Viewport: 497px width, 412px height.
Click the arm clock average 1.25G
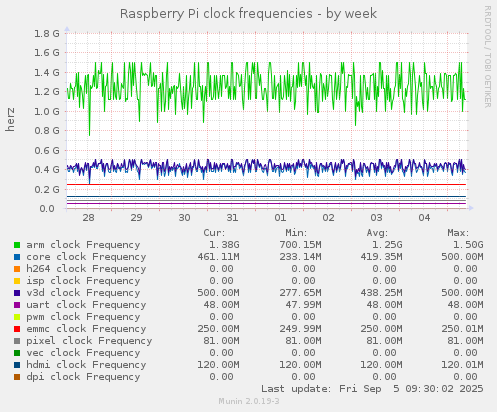[387, 245]
